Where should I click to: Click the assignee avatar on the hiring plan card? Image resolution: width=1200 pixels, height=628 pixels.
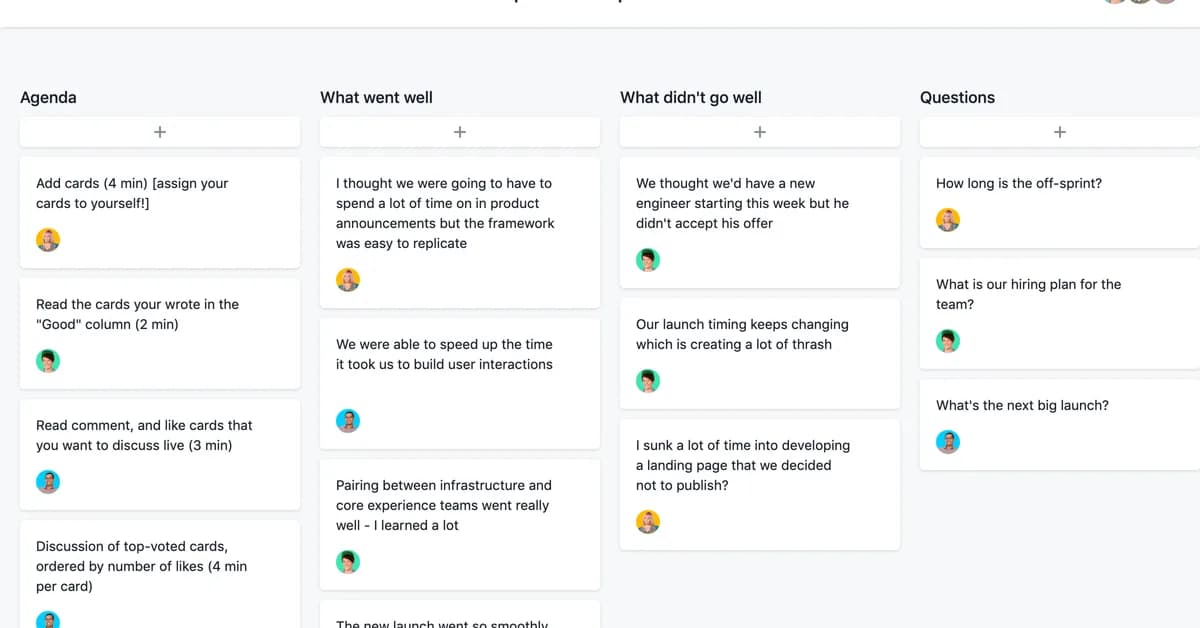[x=947, y=340]
